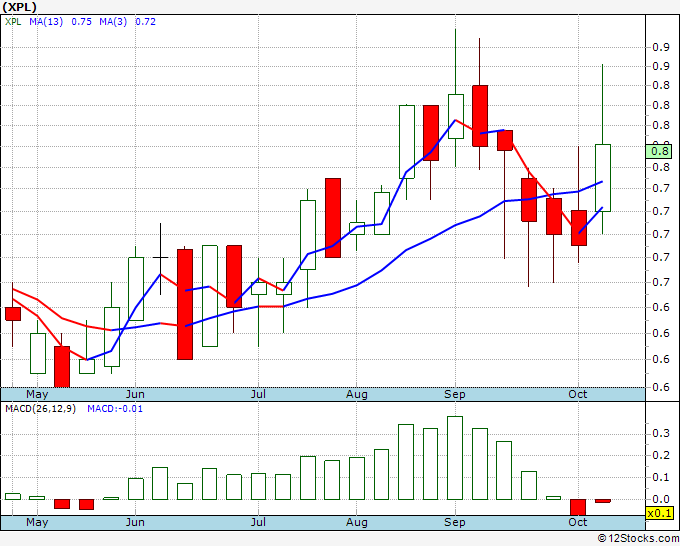The height and width of the screenshot is (546, 680).
Task: Click the (XPL) ticker title
Action: point(20,6)
